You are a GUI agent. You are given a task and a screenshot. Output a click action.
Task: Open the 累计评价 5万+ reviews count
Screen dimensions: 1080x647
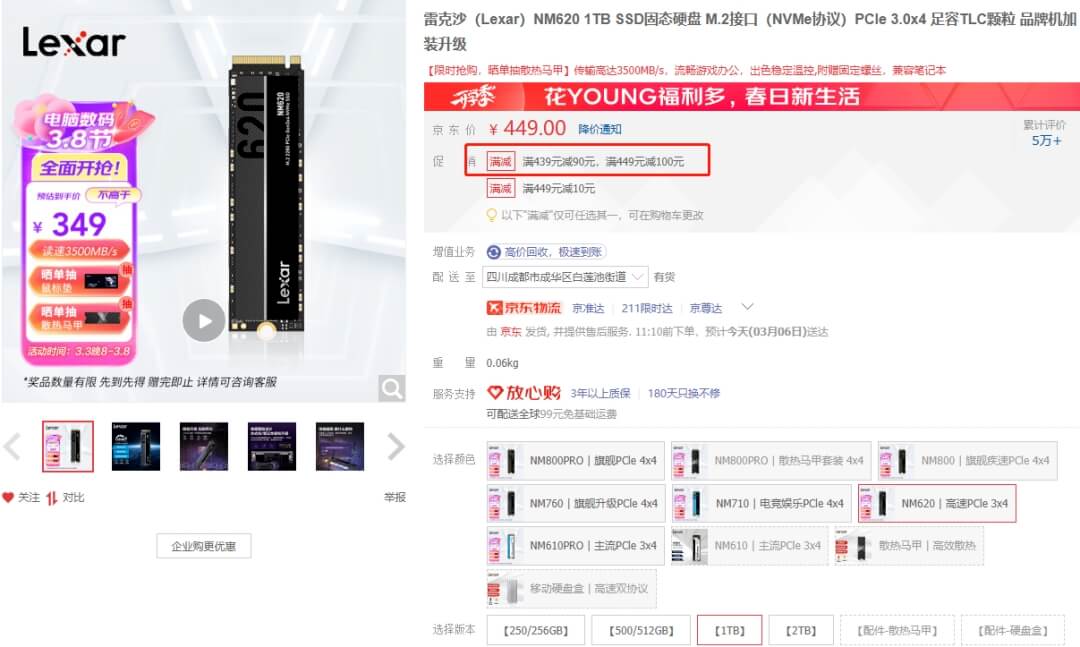pos(1045,134)
